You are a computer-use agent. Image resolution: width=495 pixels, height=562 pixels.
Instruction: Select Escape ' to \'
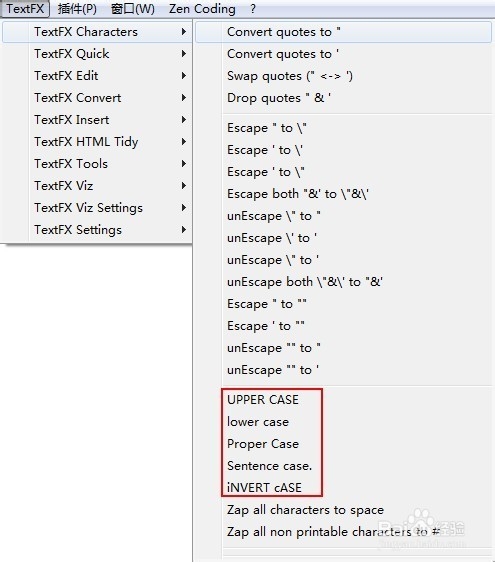tap(344, 150)
